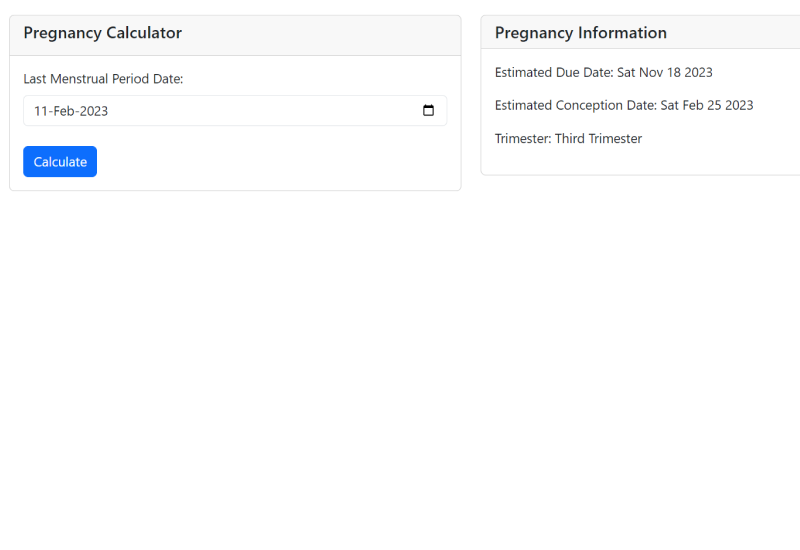
Task: Click the "Estimated Due Date:" label text
Action: 553,73
